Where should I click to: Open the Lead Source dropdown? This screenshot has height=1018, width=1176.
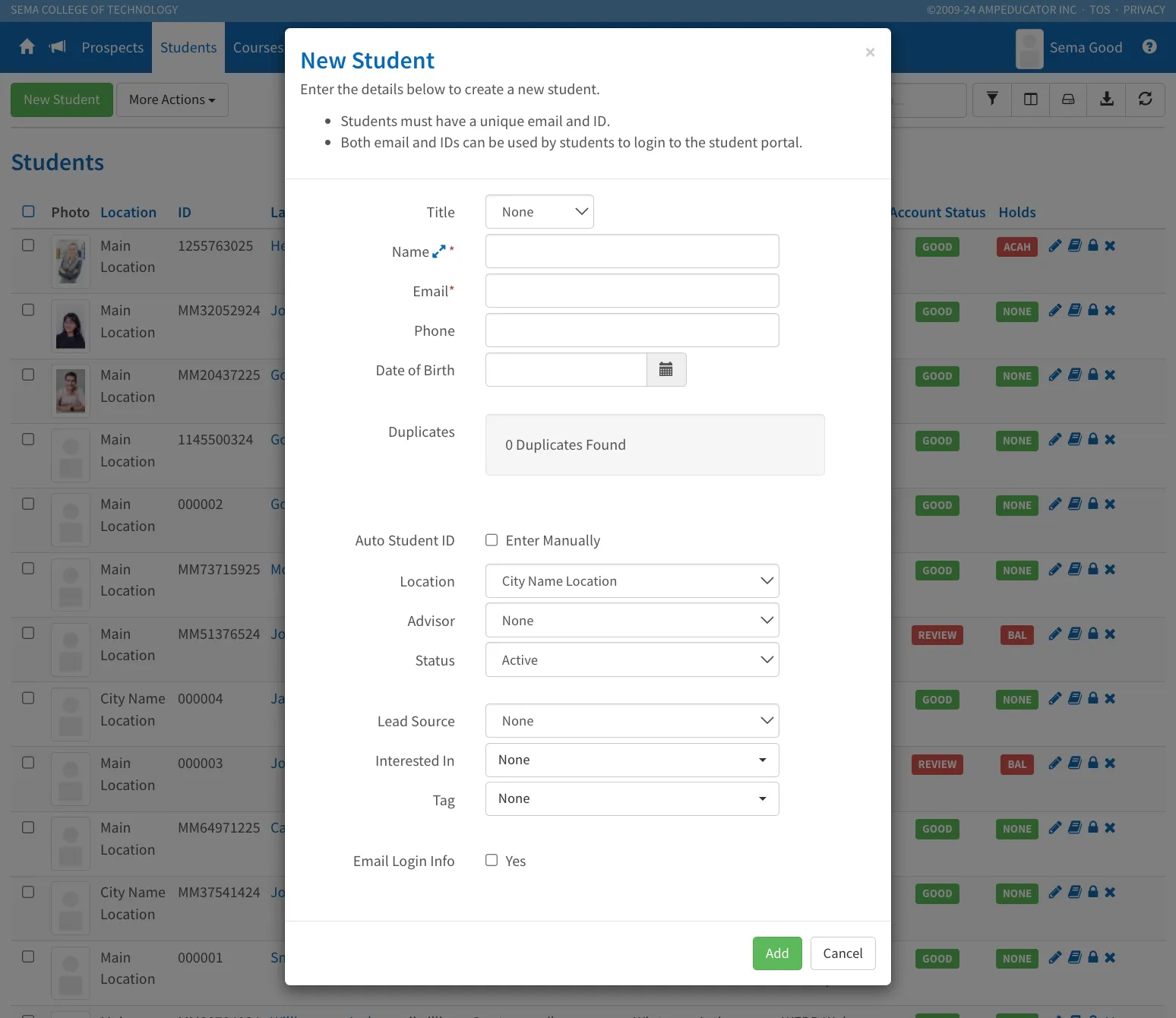coord(632,721)
